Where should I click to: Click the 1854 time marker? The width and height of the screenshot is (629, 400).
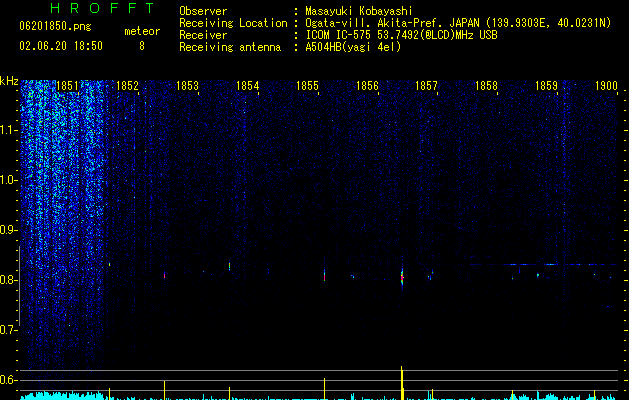(x=248, y=86)
